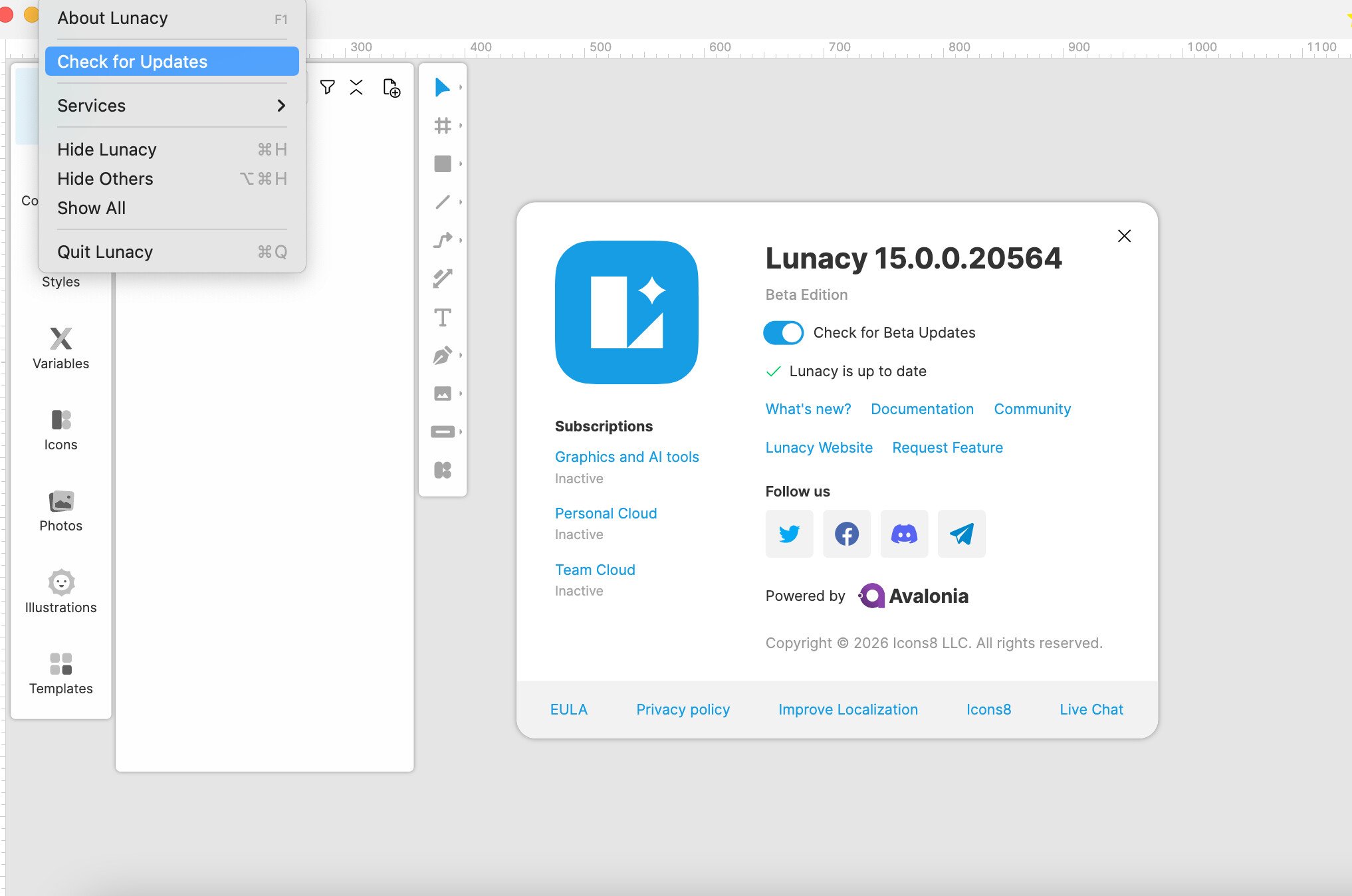The image size is (1352, 896).
Task: Expand the UI component tool dropdown arrow
Action: (460, 432)
